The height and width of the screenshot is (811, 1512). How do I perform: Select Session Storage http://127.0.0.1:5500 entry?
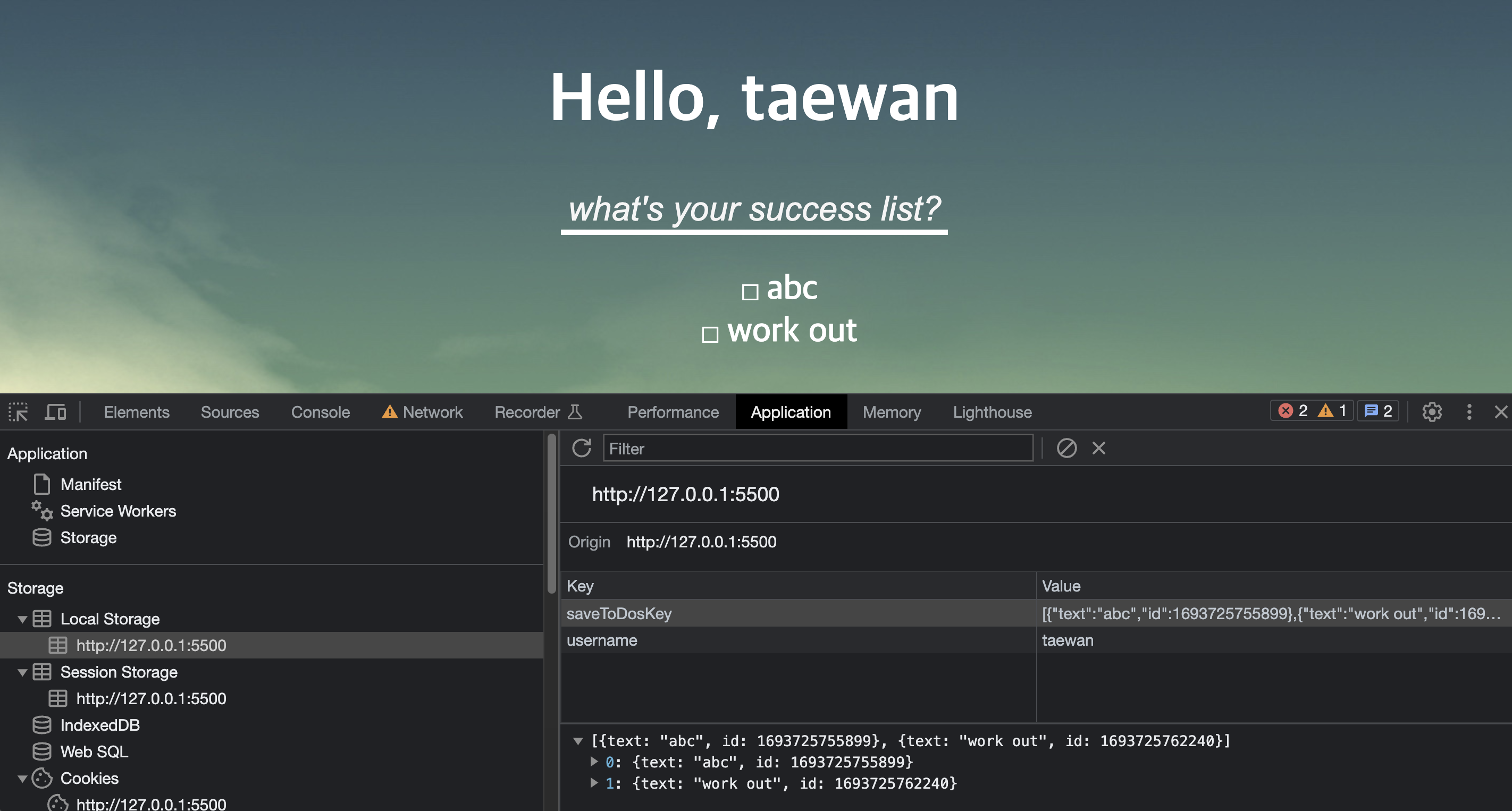(x=272, y=699)
